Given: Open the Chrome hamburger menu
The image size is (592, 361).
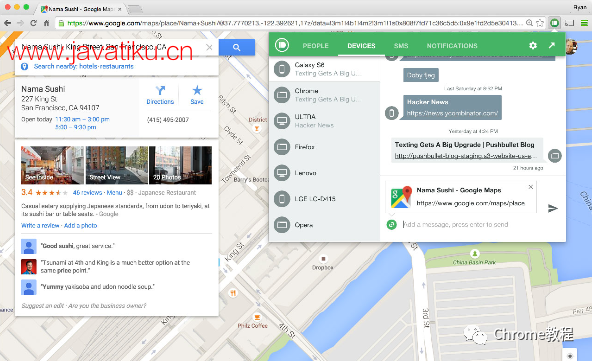Looking at the screenshot, I should pos(584,23).
